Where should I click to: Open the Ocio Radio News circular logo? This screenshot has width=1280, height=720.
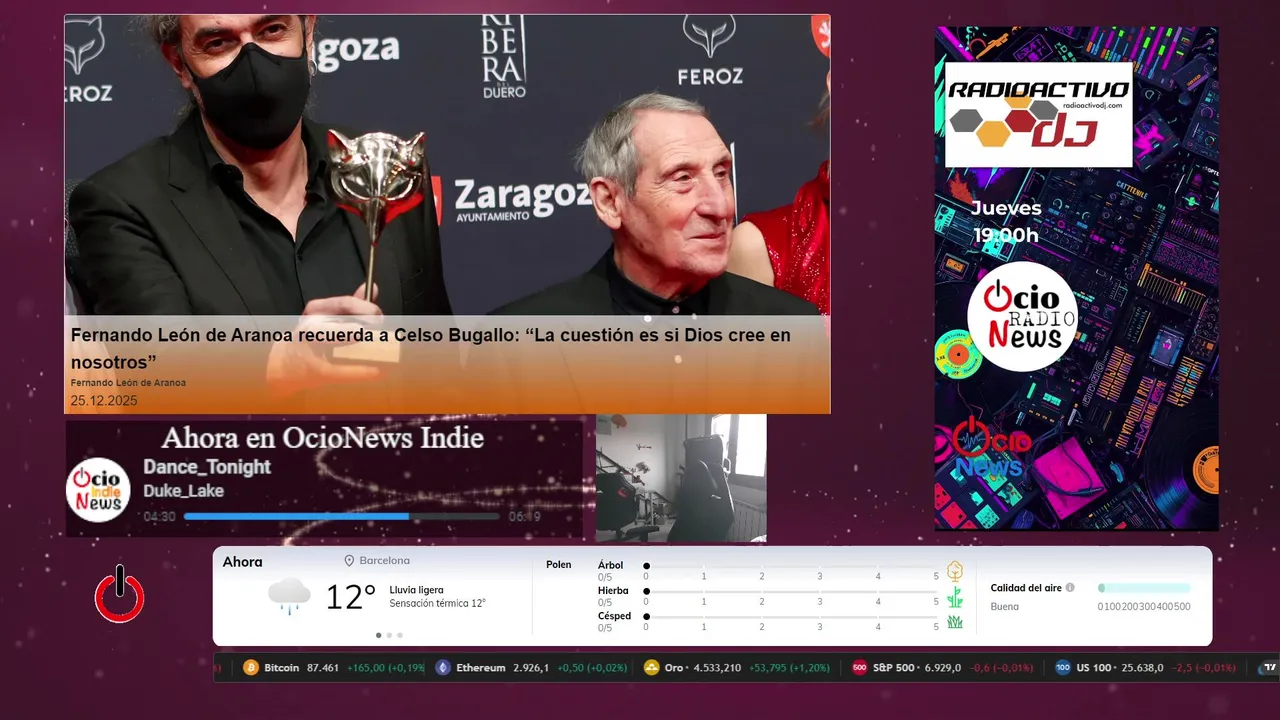coord(1022,316)
